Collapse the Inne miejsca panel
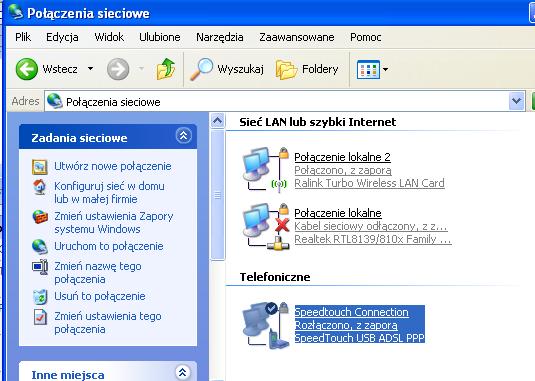 pos(183,372)
